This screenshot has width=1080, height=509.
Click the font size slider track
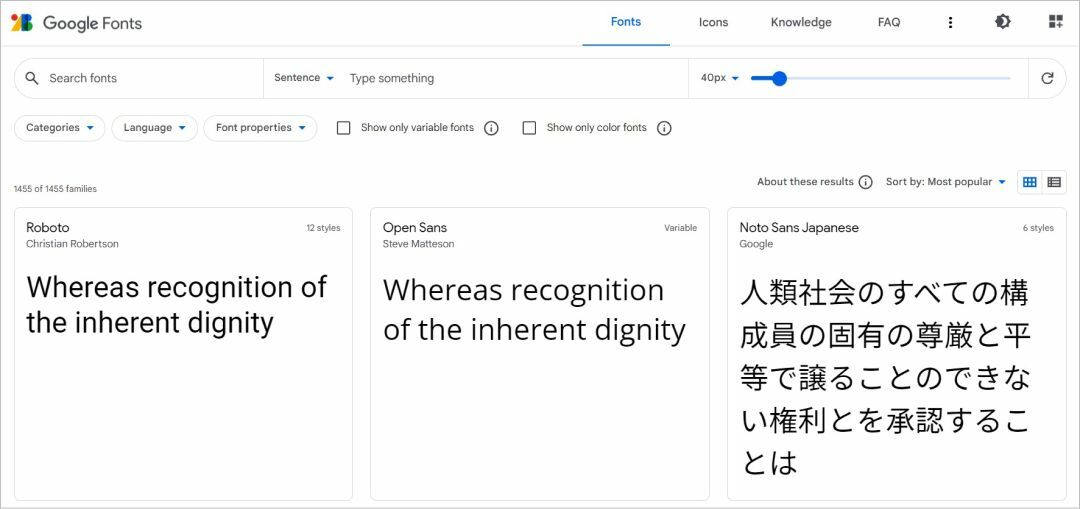coord(880,79)
